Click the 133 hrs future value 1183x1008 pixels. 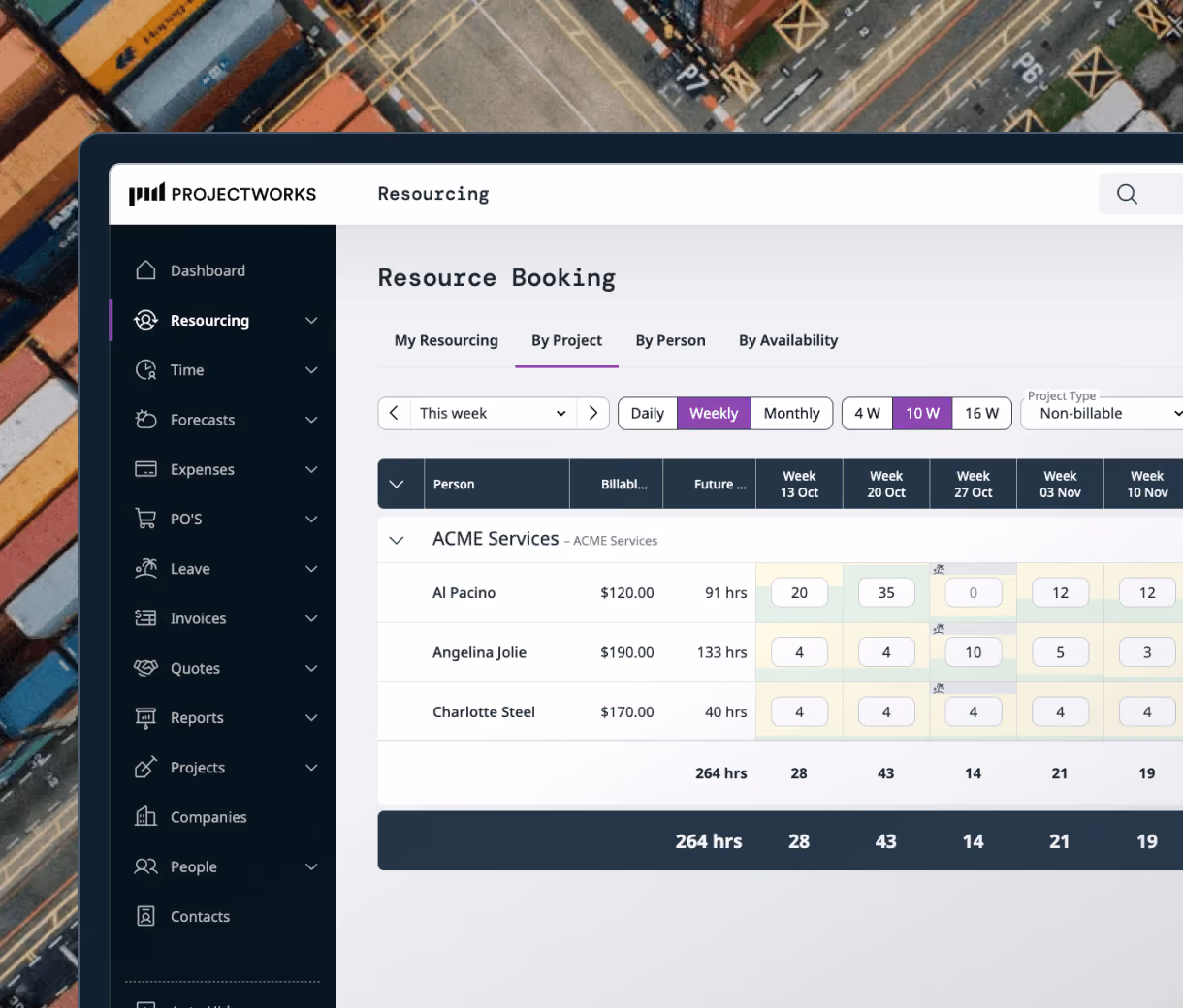[x=721, y=652]
